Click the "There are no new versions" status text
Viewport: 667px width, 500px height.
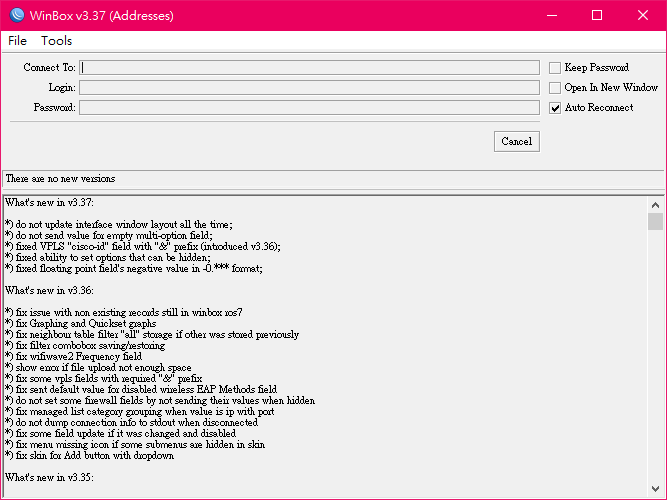(60, 179)
